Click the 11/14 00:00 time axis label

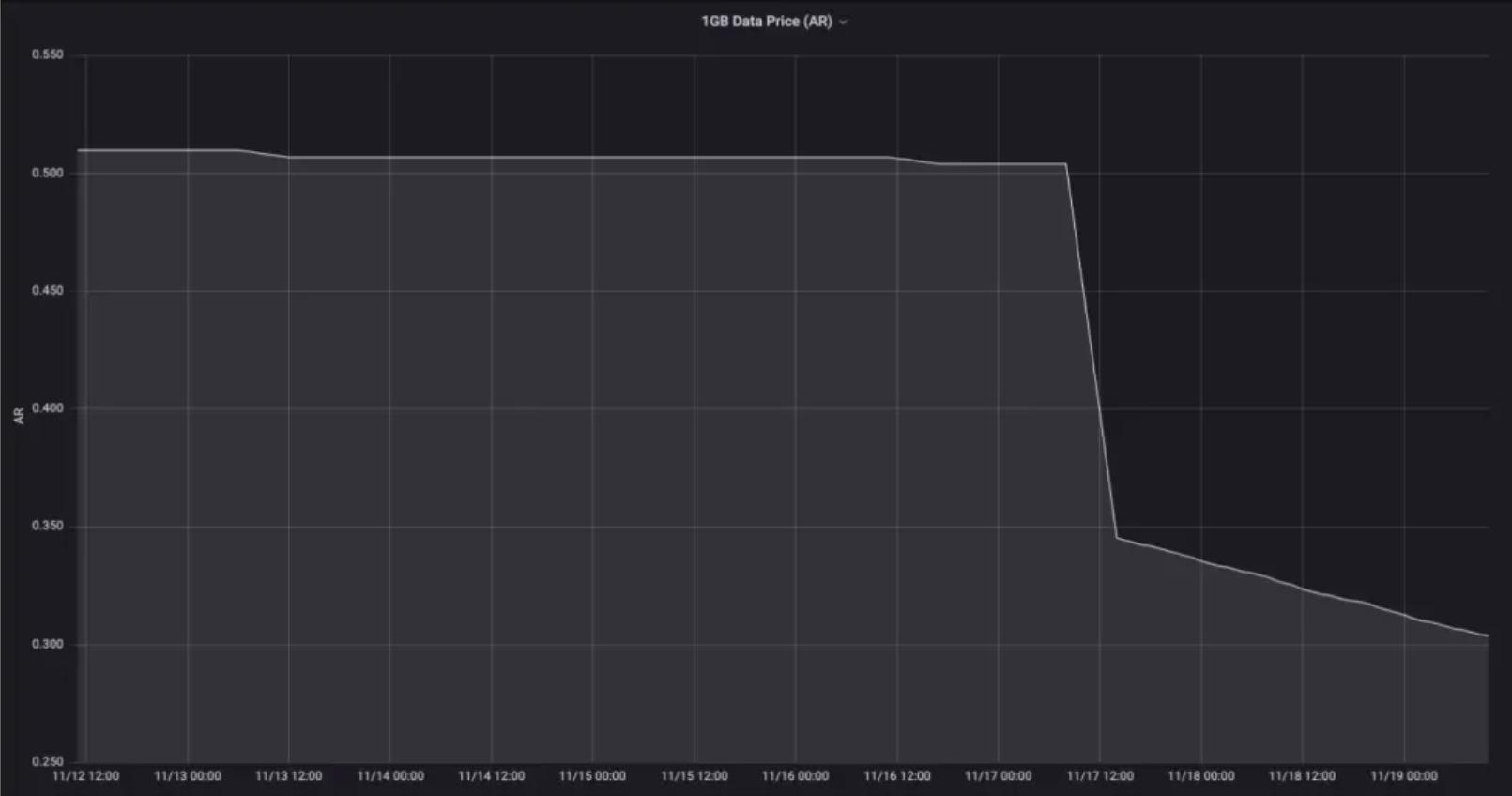390,776
